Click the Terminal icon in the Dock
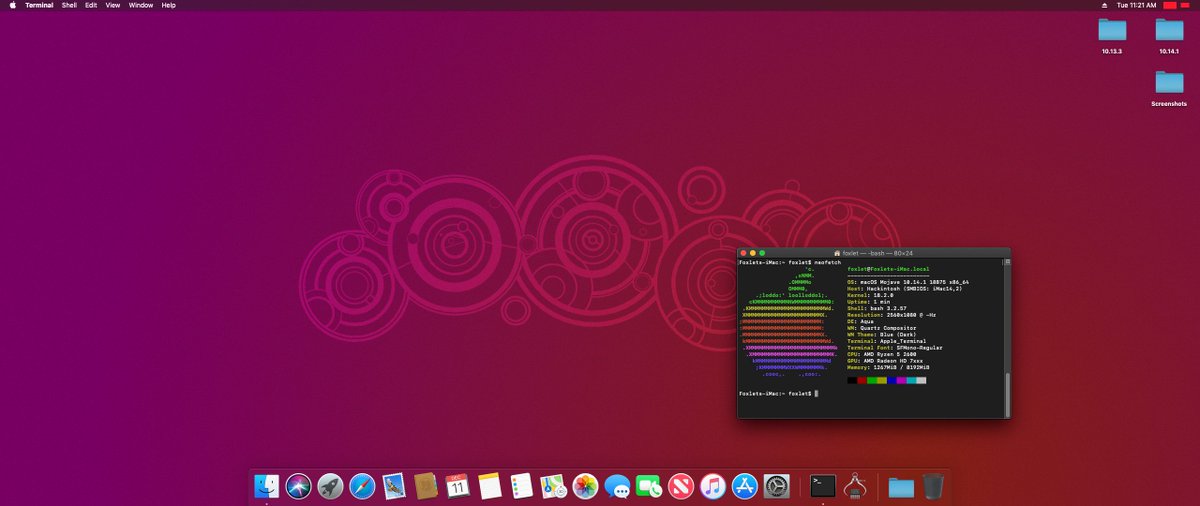Screen dimensions: 1200x506 [x=823, y=486]
